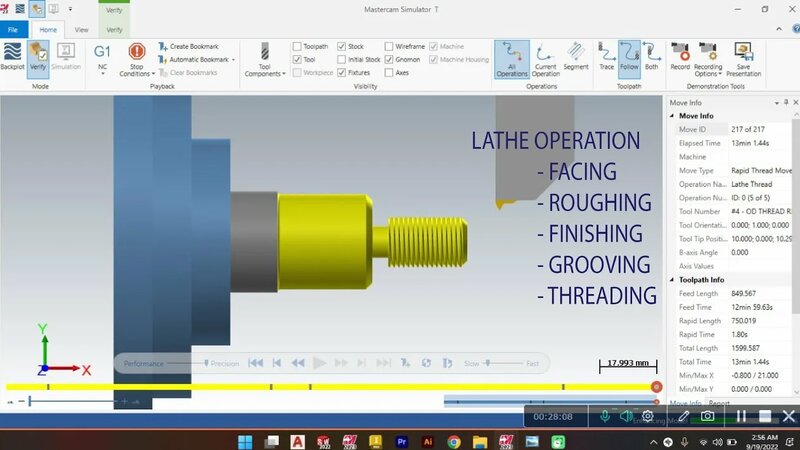The image size is (800, 450).
Task: Uncheck the Fixtures checkbox
Action: tap(341, 73)
